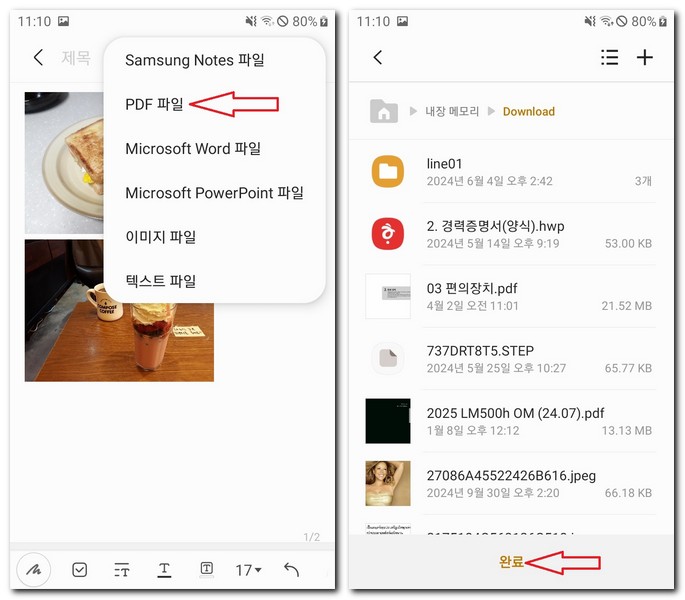The image size is (685, 600).
Task: Tap the hwp file red icon
Action: pyautogui.click(x=387, y=233)
